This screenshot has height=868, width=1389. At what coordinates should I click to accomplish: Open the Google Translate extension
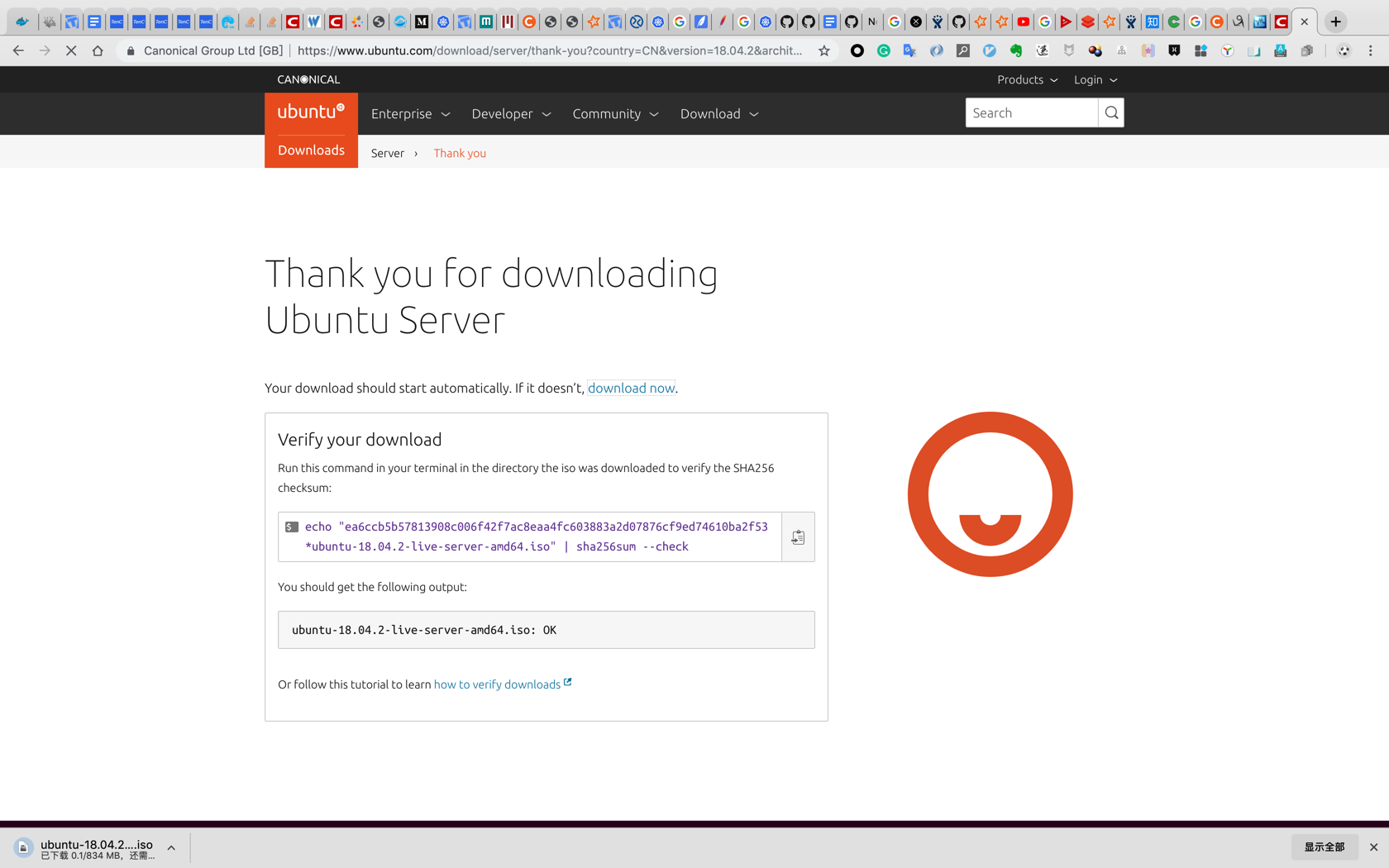[910, 50]
